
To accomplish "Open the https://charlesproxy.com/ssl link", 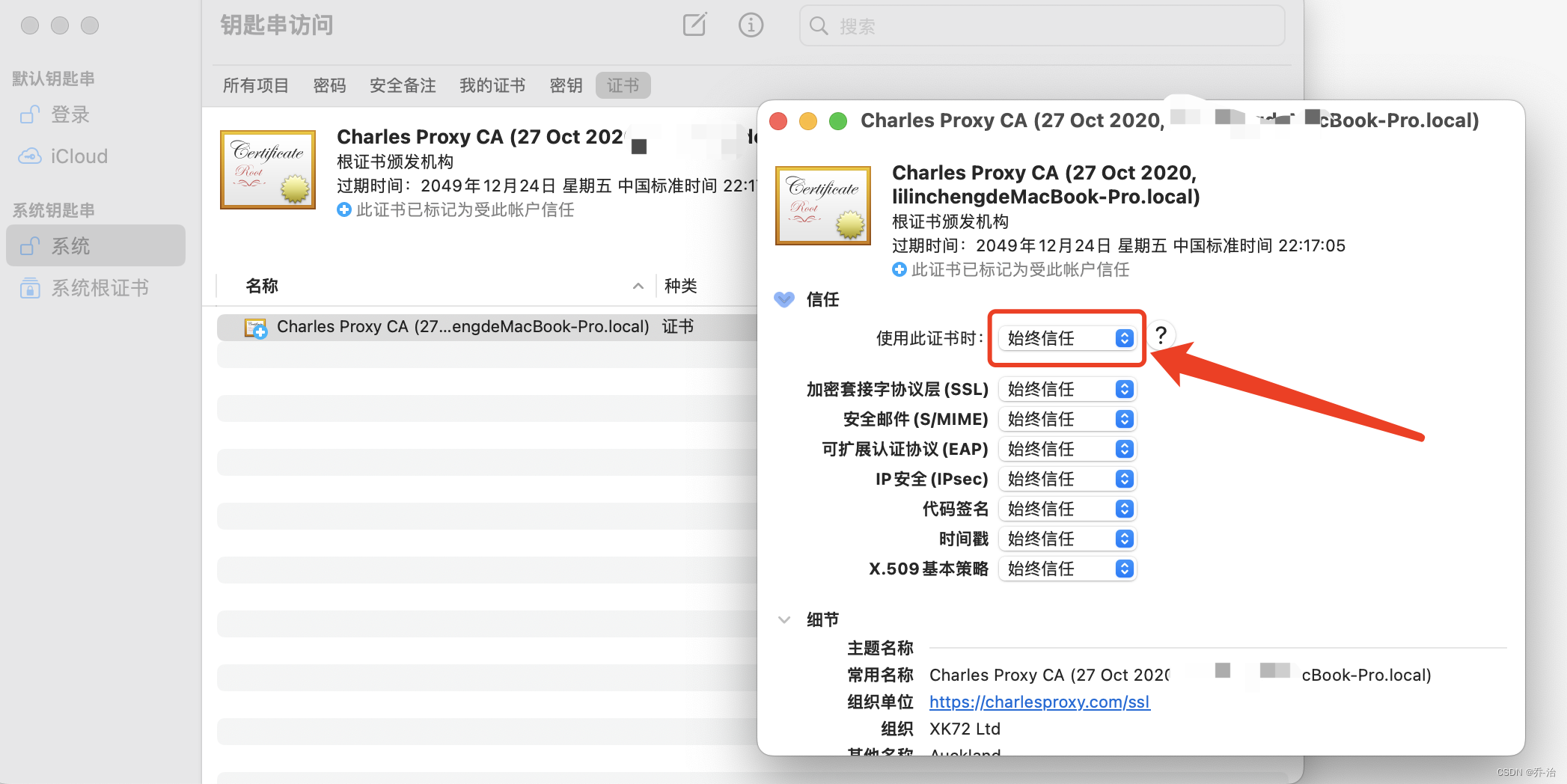I will [x=1039, y=702].
